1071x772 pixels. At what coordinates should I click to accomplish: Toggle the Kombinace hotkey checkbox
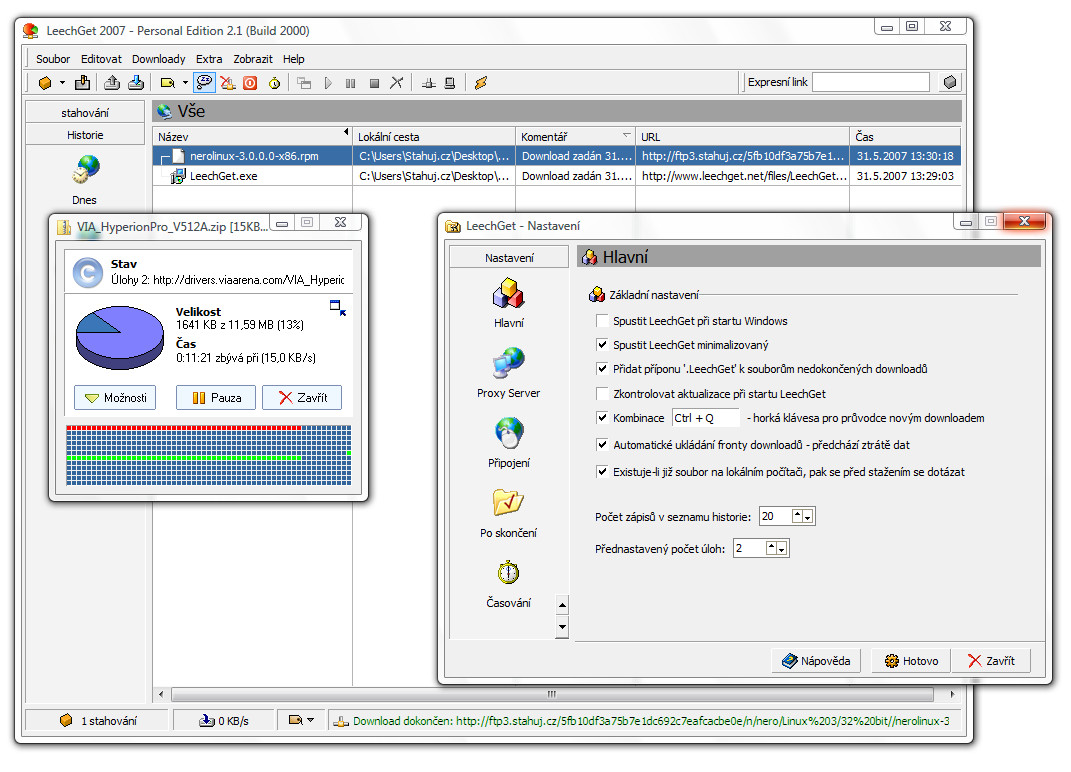(602, 417)
